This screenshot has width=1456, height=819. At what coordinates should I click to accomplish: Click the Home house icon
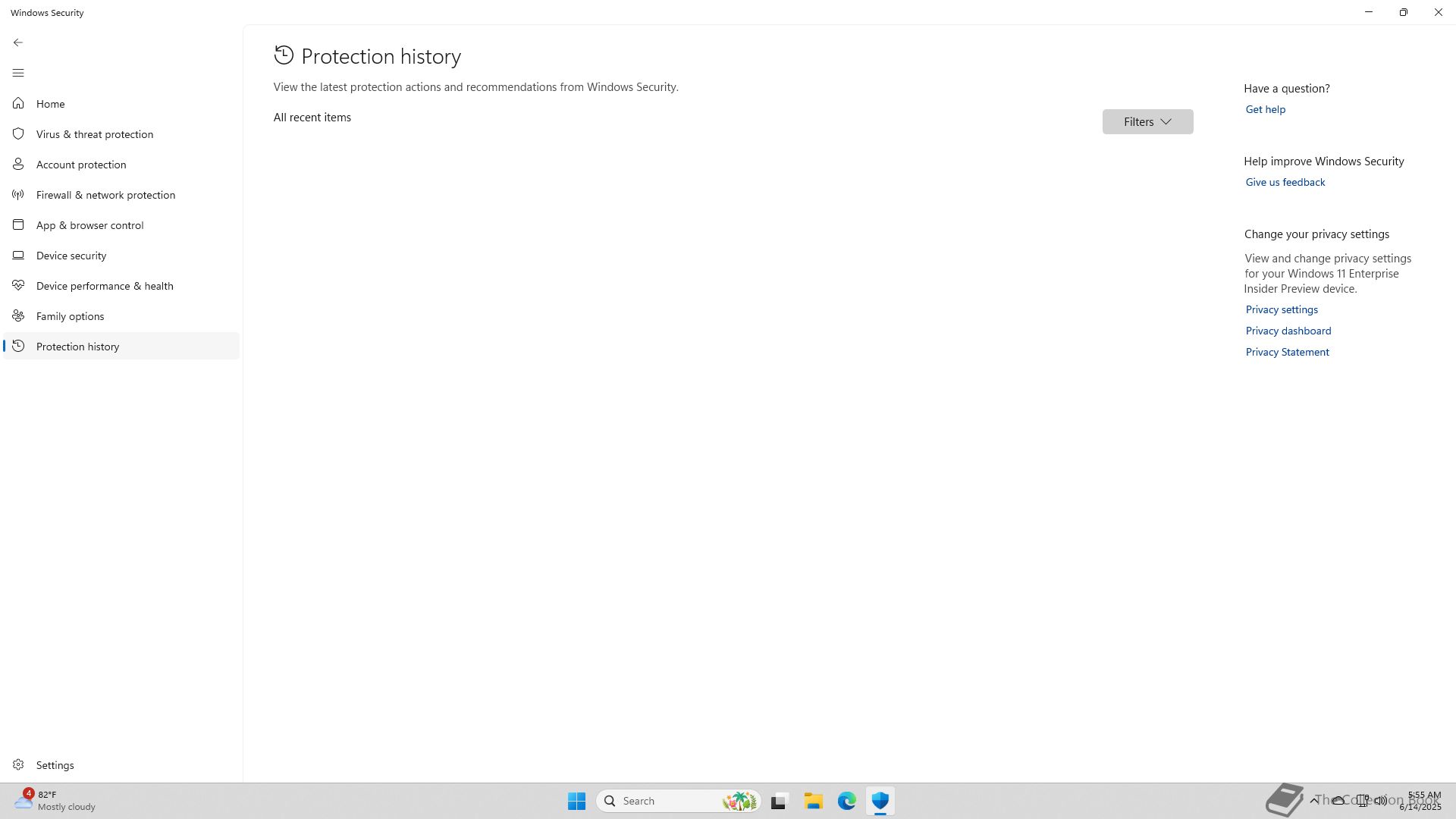click(18, 103)
